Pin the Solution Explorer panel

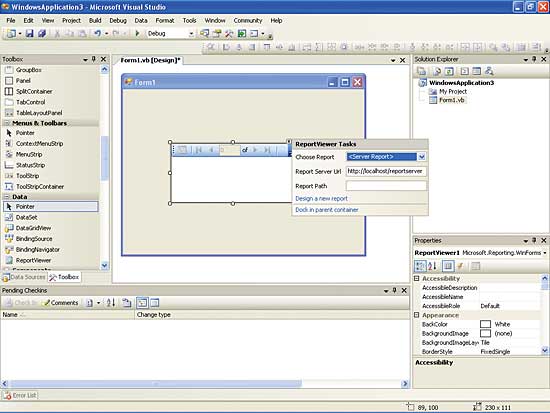[x=534, y=59]
